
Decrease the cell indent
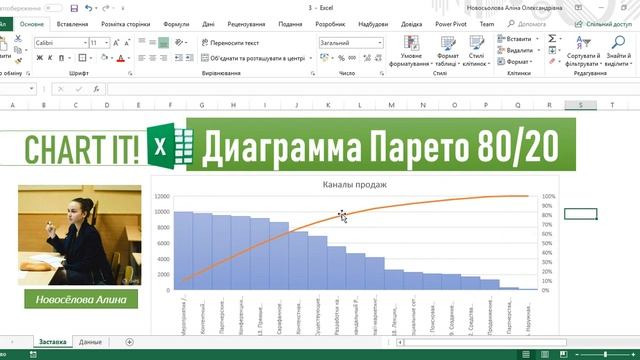point(178,58)
